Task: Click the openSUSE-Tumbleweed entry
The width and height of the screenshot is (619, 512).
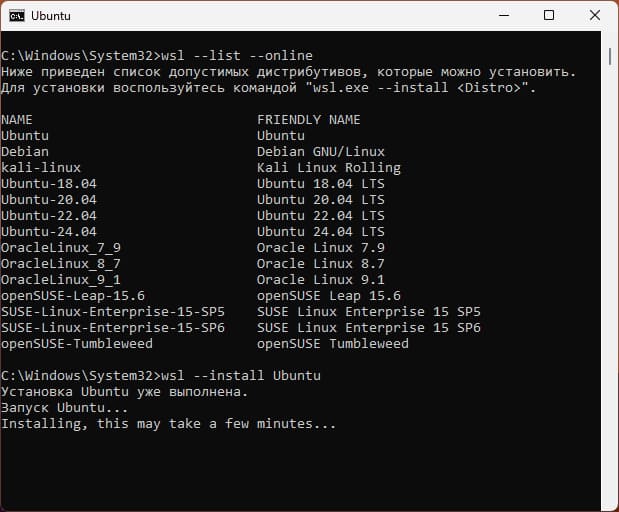Action: [77, 343]
